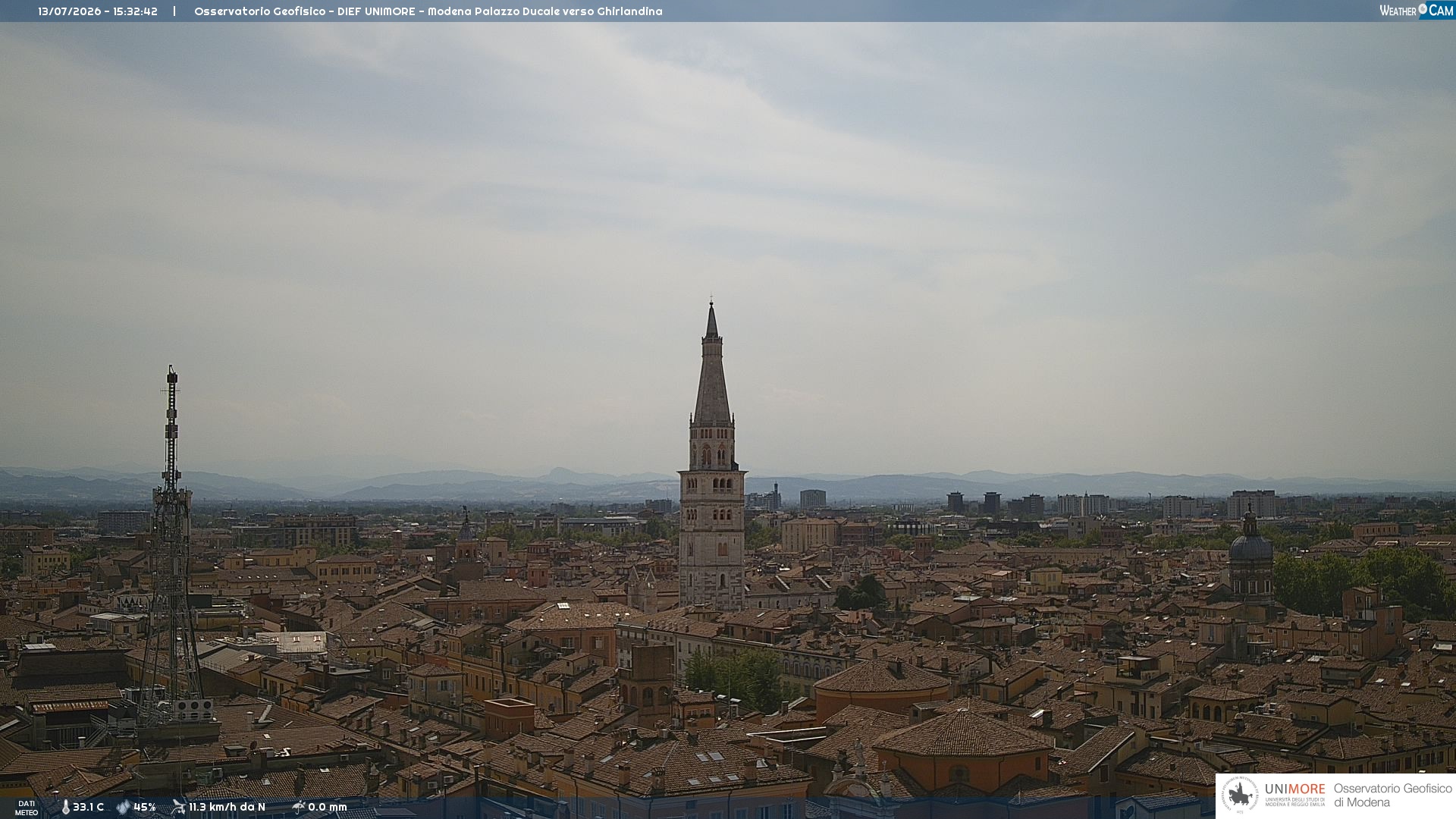Click the 13/07/2026 - 15:32:42 timestamp
This screenshot has height=819, width=1456.
click(98, 11)
